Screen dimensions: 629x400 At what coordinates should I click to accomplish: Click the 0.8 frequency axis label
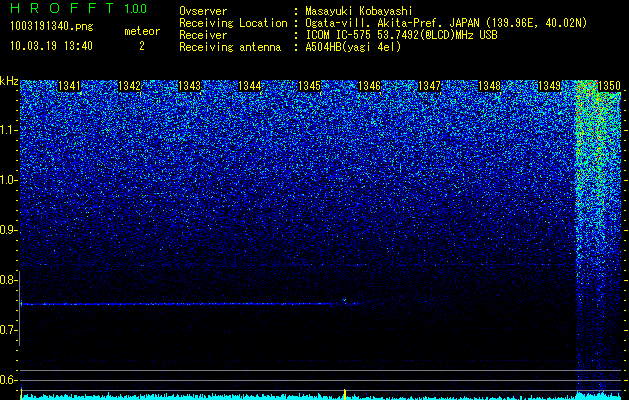(8, 280)
